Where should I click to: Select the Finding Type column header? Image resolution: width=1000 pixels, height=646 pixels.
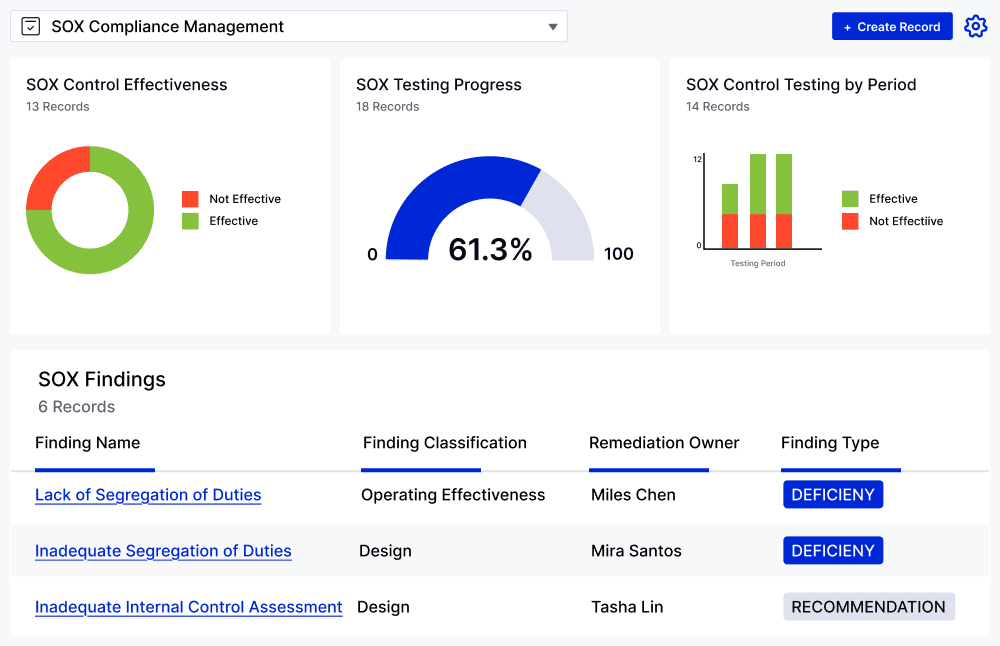(x=830, y=443)
